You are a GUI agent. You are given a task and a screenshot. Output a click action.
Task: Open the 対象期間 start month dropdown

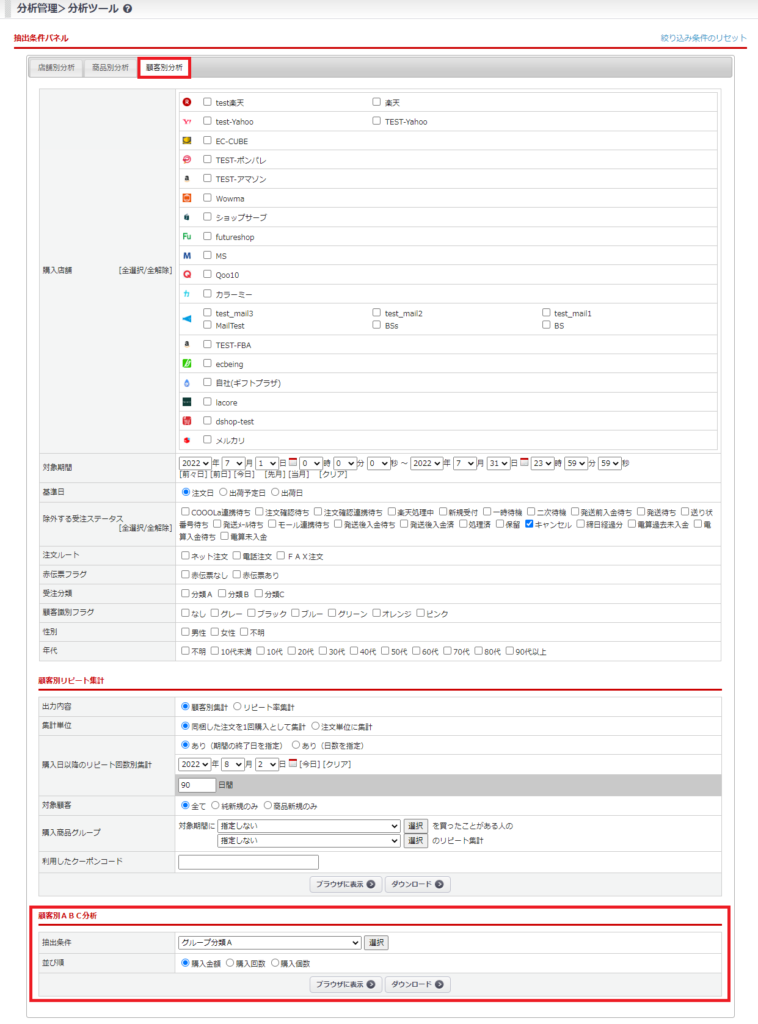[233, 463]
